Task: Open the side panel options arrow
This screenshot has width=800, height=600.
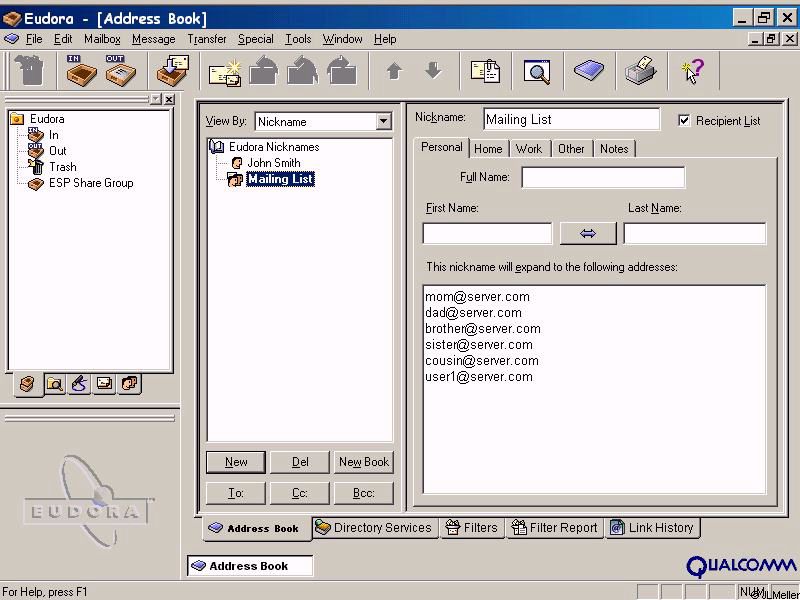Action: (156, 99)
